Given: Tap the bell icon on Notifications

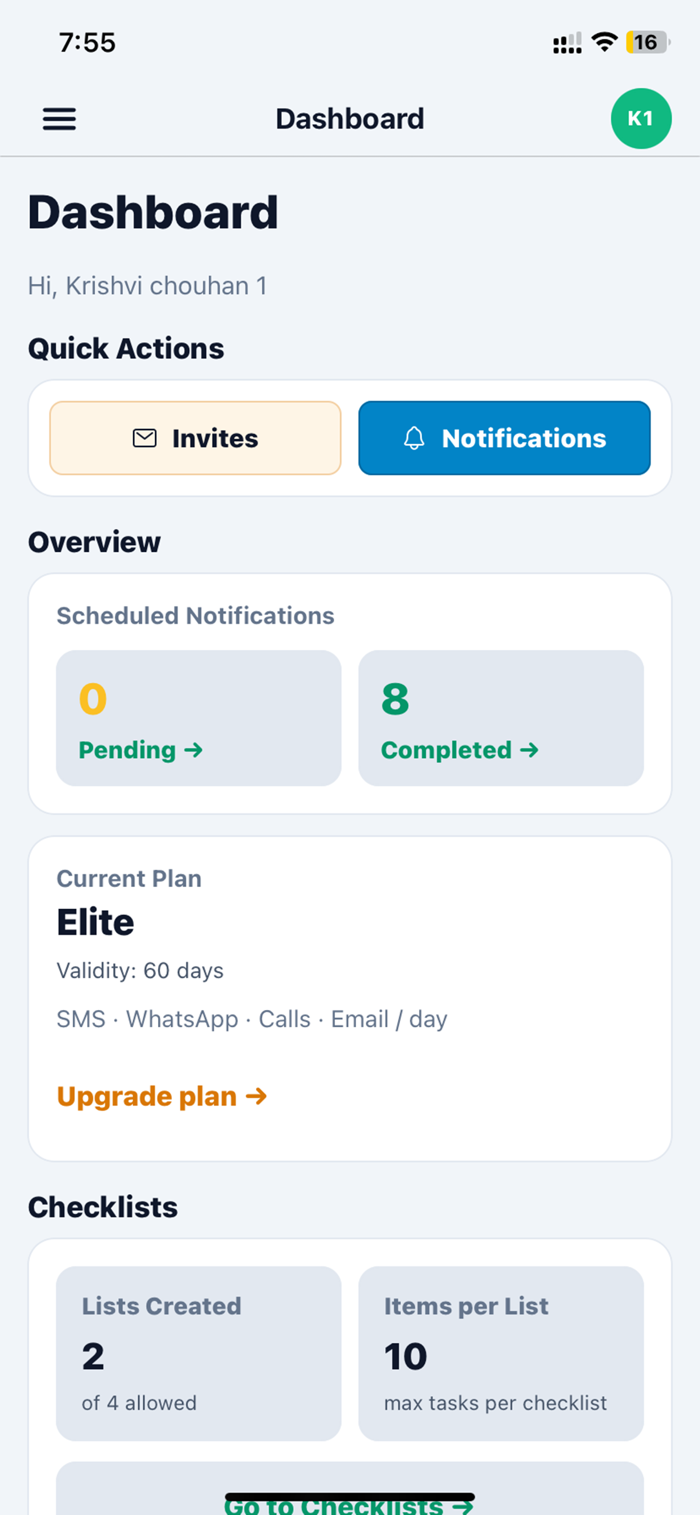Looking at the screenshot, I should pyautogui.click(x=414, y=438).
